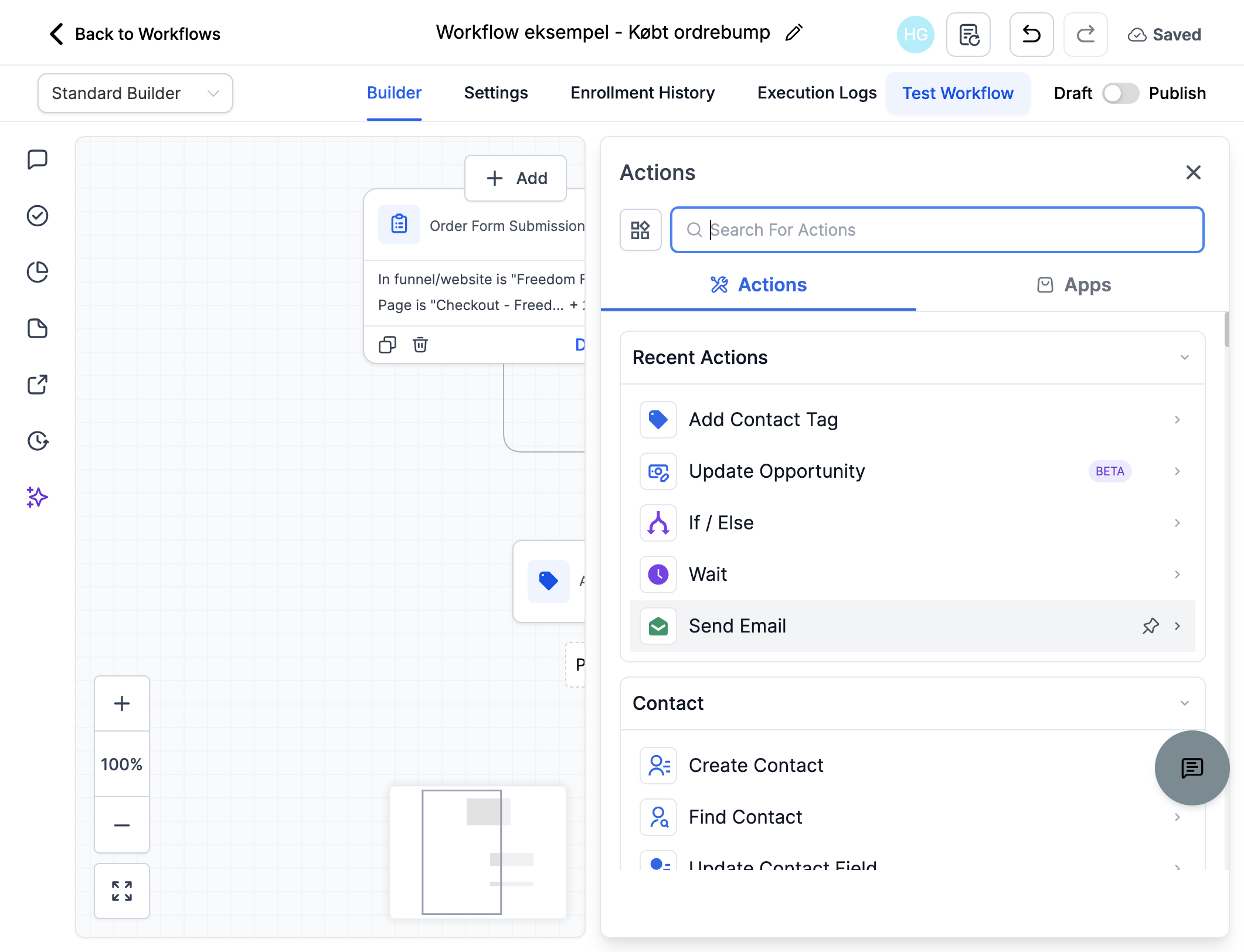This screenshot has width=1244, height=952.
Task: Delete the Order Form Submission trigger
Action: [x=420, y=345]
